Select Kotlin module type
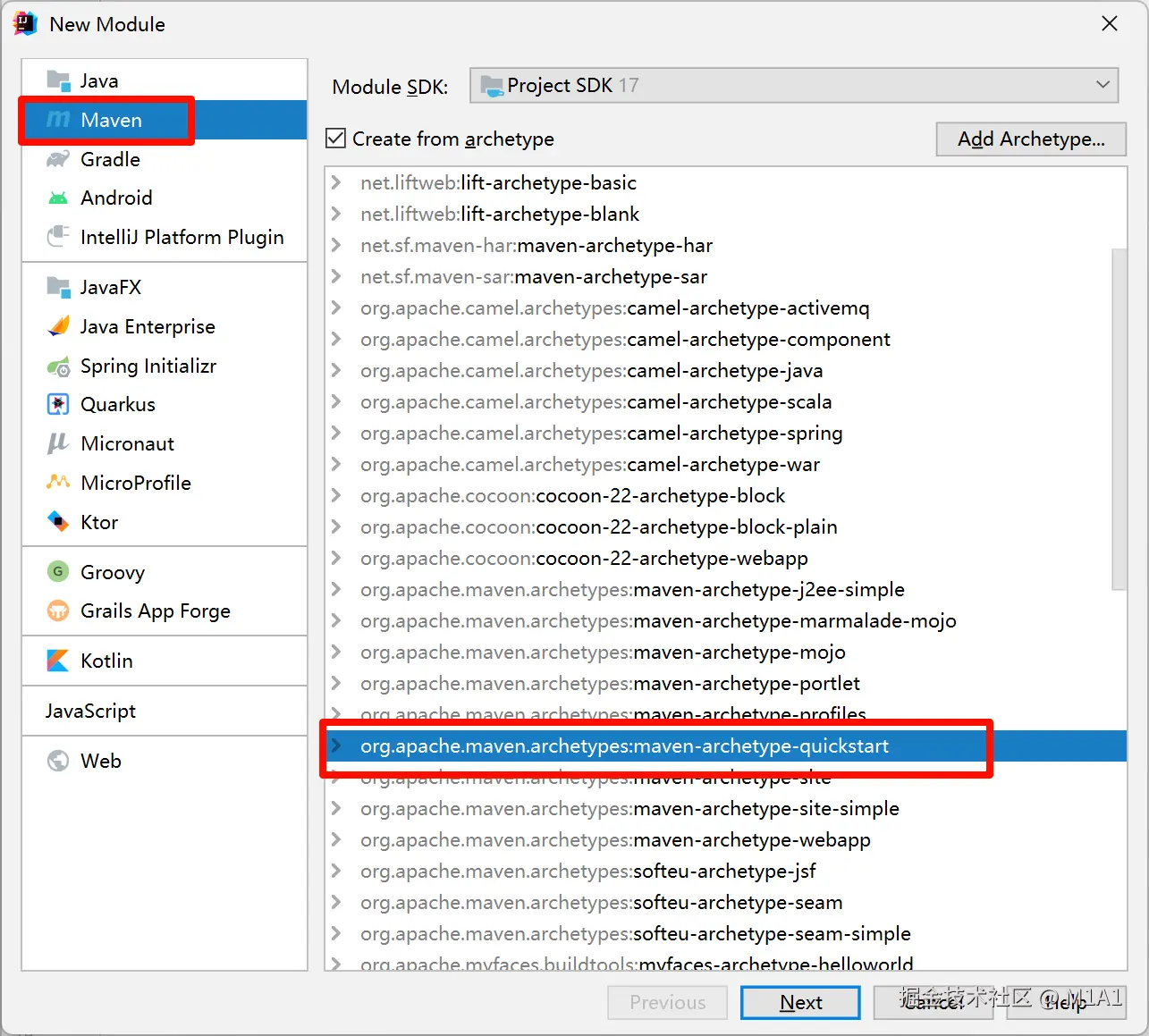 [x=165, y=661]
